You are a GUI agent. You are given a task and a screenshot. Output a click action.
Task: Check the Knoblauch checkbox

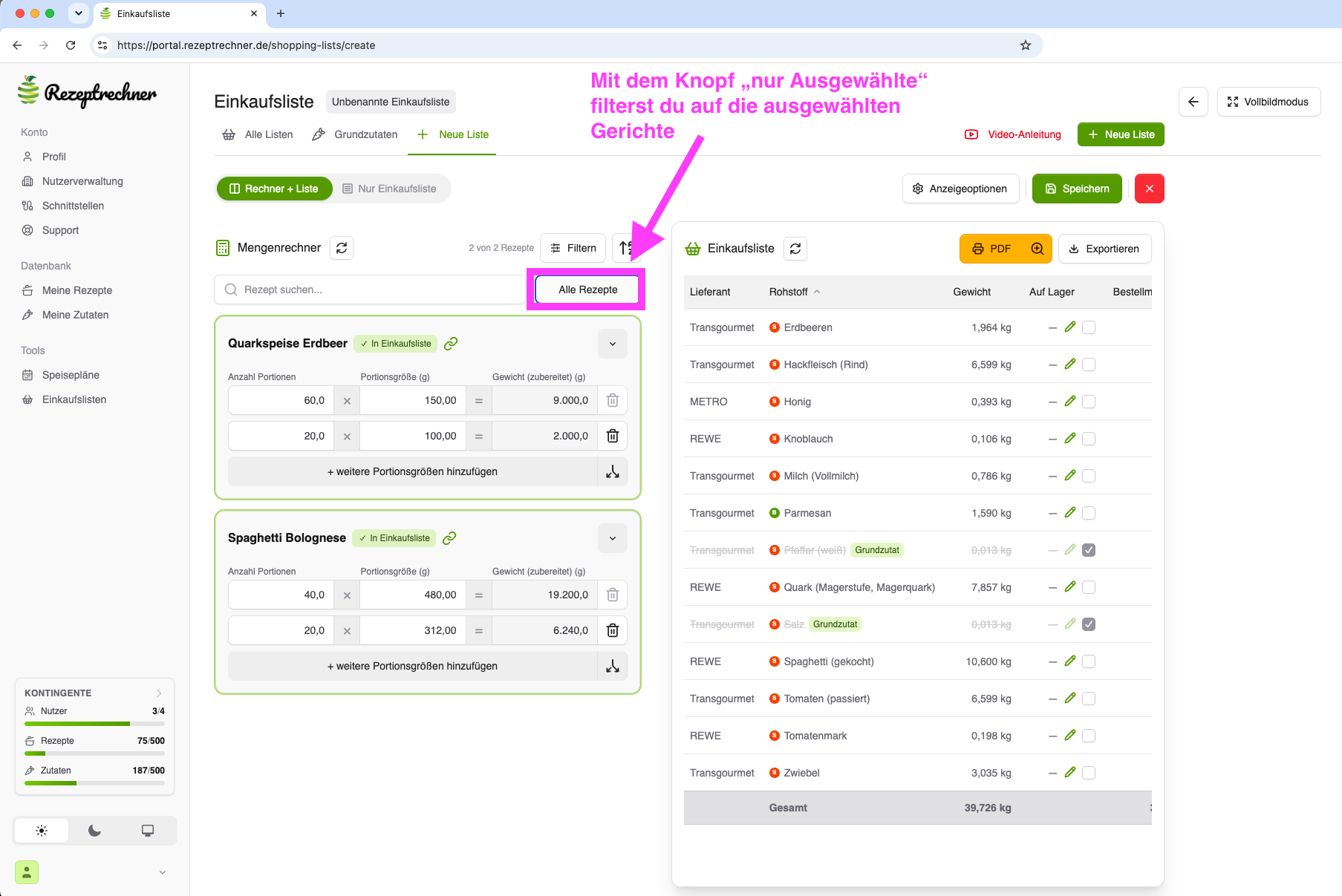[x=1089, y=439]
